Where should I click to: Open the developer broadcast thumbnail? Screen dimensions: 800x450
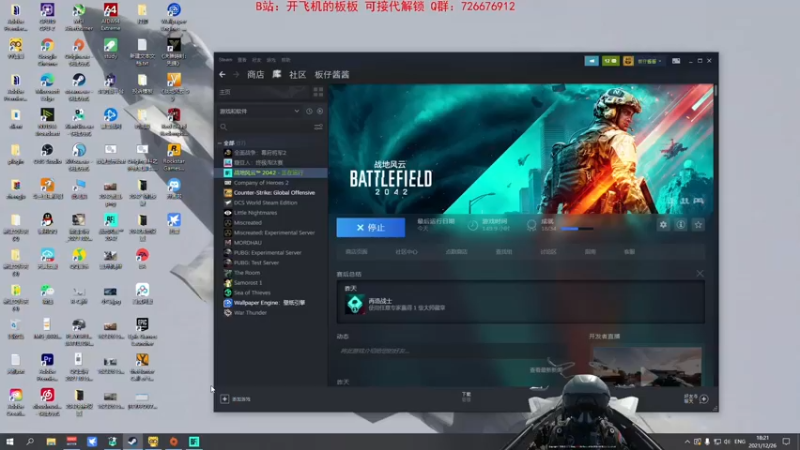point(646,366)
